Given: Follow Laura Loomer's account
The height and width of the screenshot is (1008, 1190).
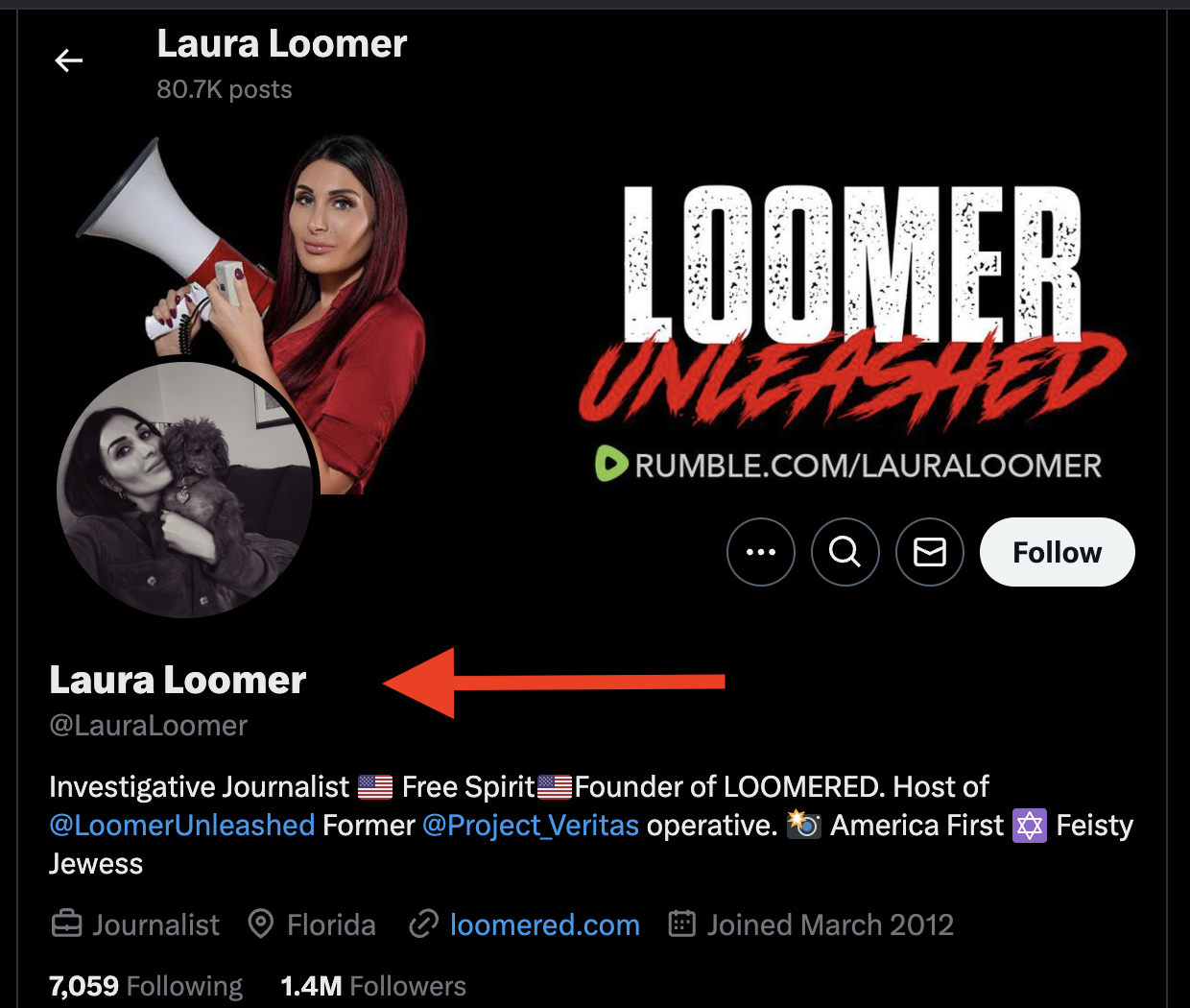Looking at the screenshot, I should [x=1058, y=552].
